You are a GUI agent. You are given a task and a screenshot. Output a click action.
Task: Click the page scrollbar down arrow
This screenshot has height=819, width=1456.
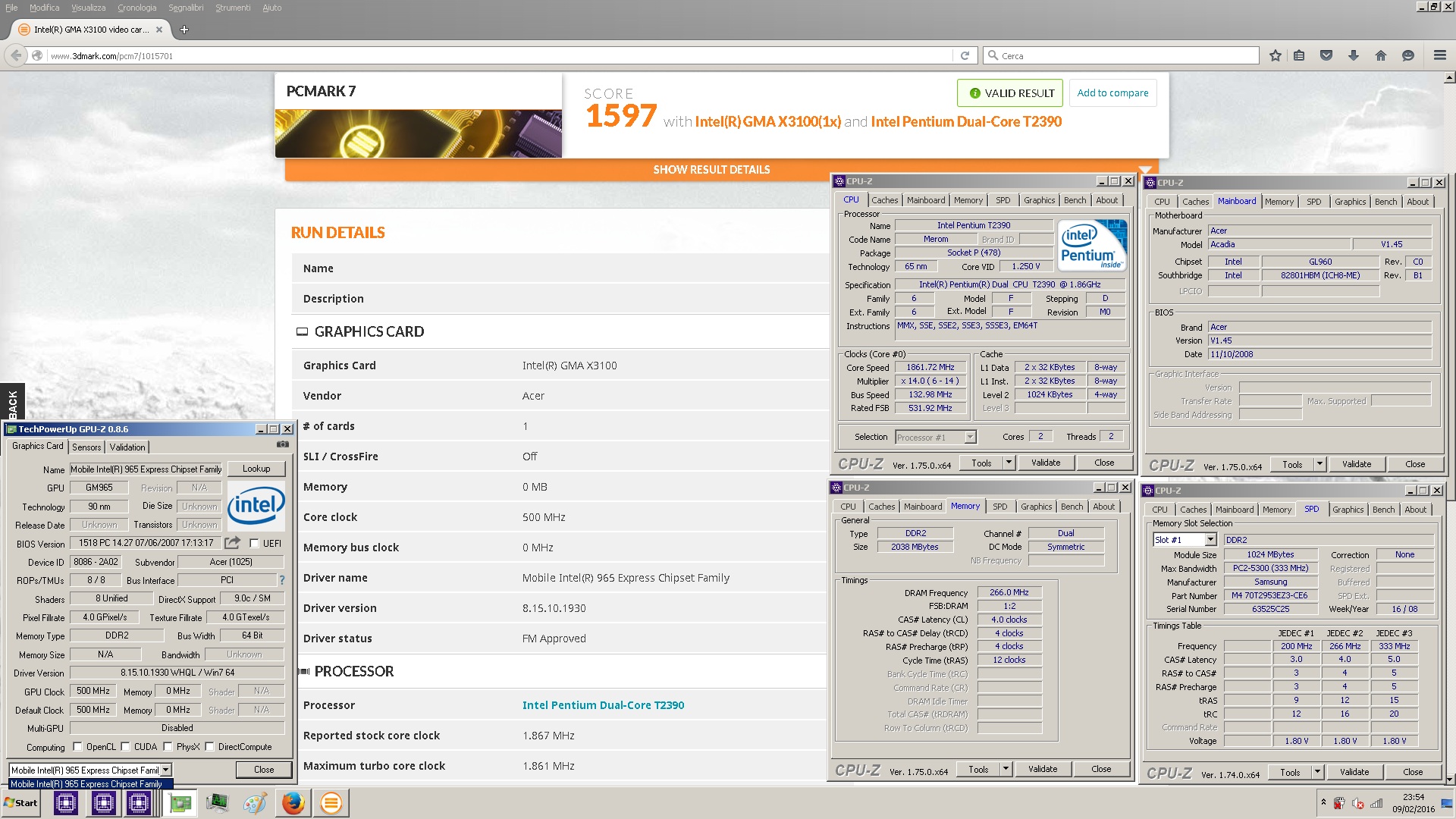(x=1449, y=780)
